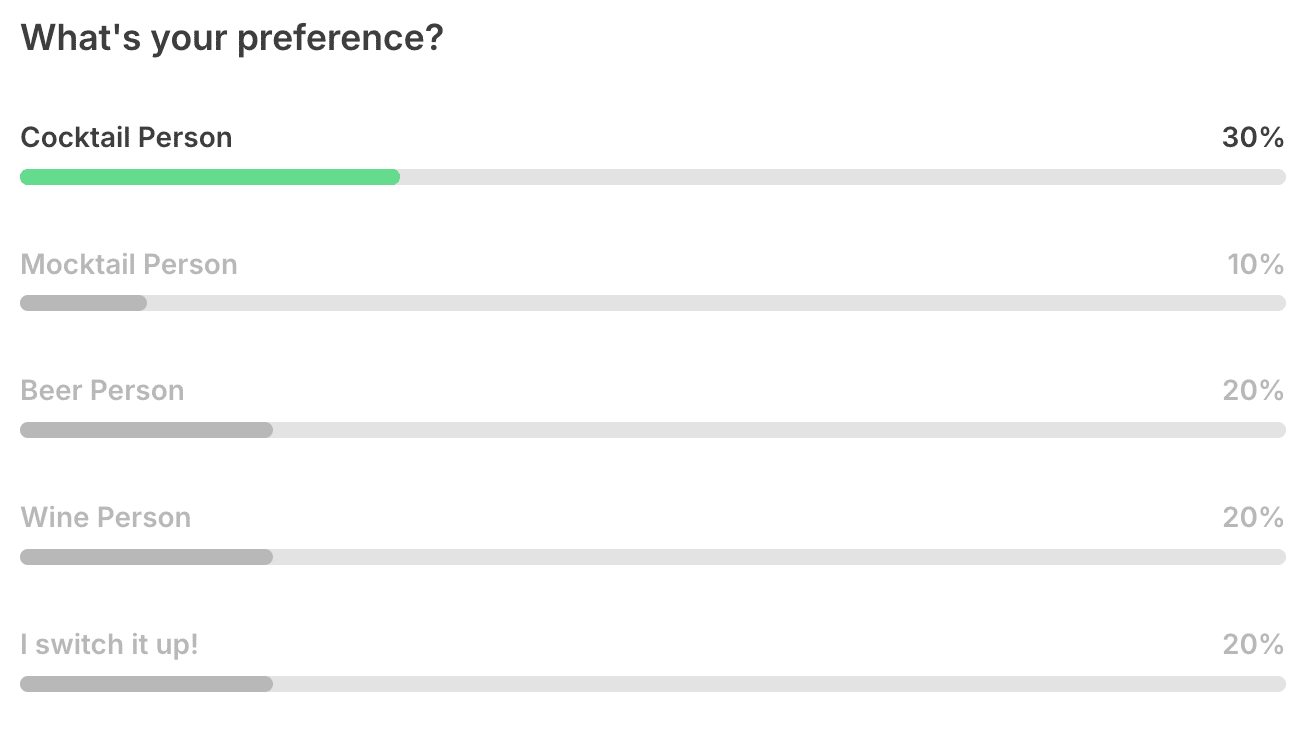Click the Wine Person bar fill

(x=146, y=557)
